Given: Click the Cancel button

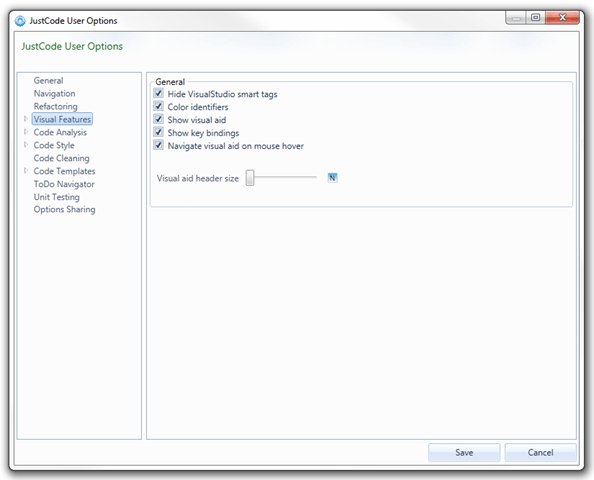Looking at the screenshot, I should pos(541,453).
